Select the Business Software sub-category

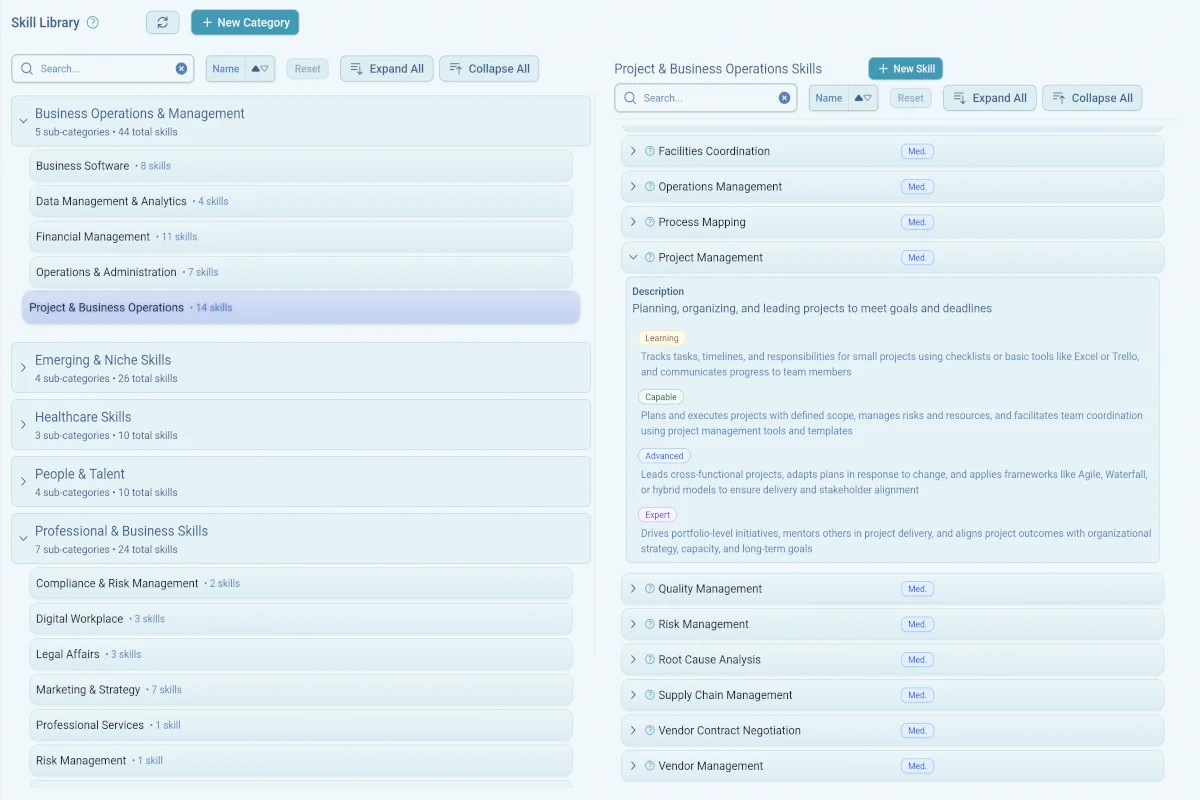click(301, 166)
